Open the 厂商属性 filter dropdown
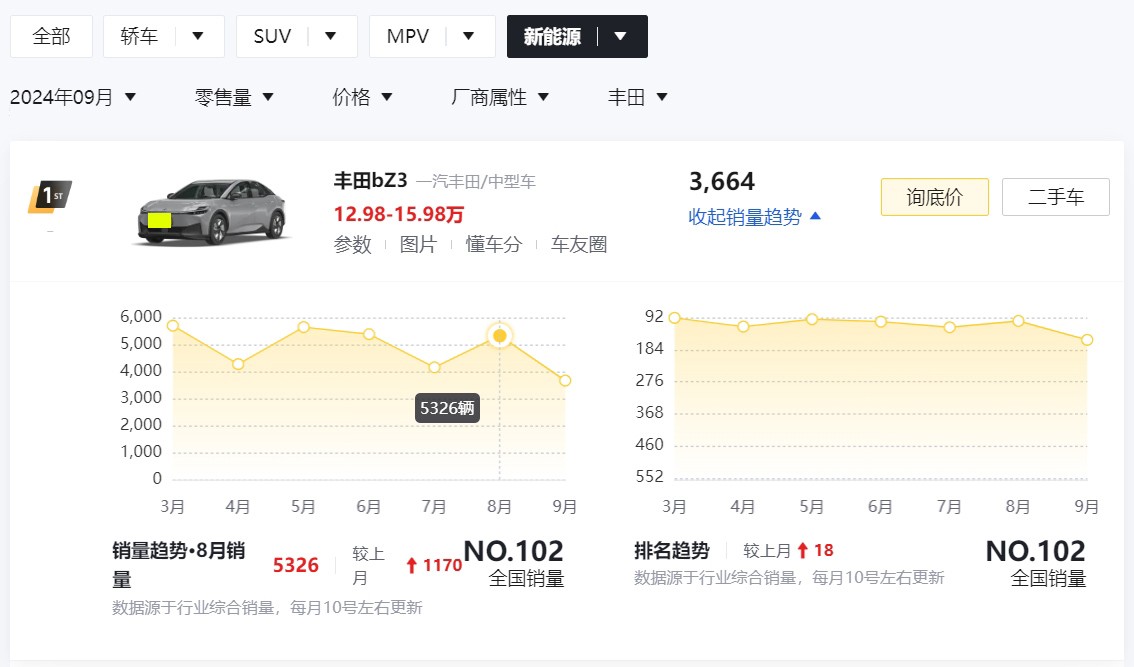The height and width of the screenshot is (667, 1134). point(500,97)
